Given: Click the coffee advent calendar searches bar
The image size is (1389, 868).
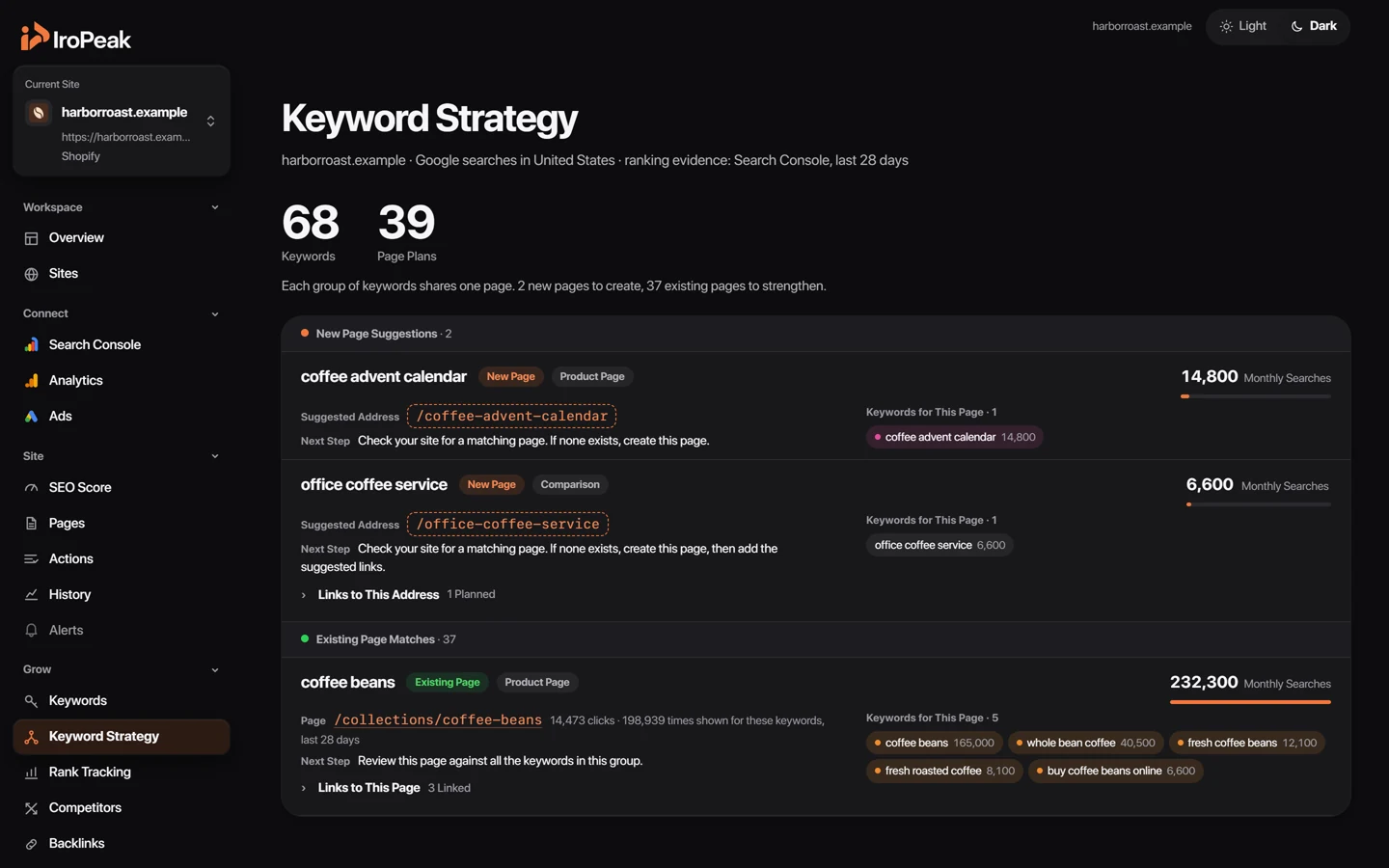Looking at the screenshot, I should click(x=1256, y=396).
